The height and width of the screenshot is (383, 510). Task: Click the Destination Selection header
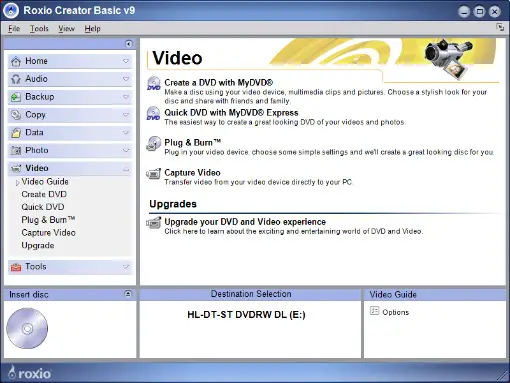251,294
